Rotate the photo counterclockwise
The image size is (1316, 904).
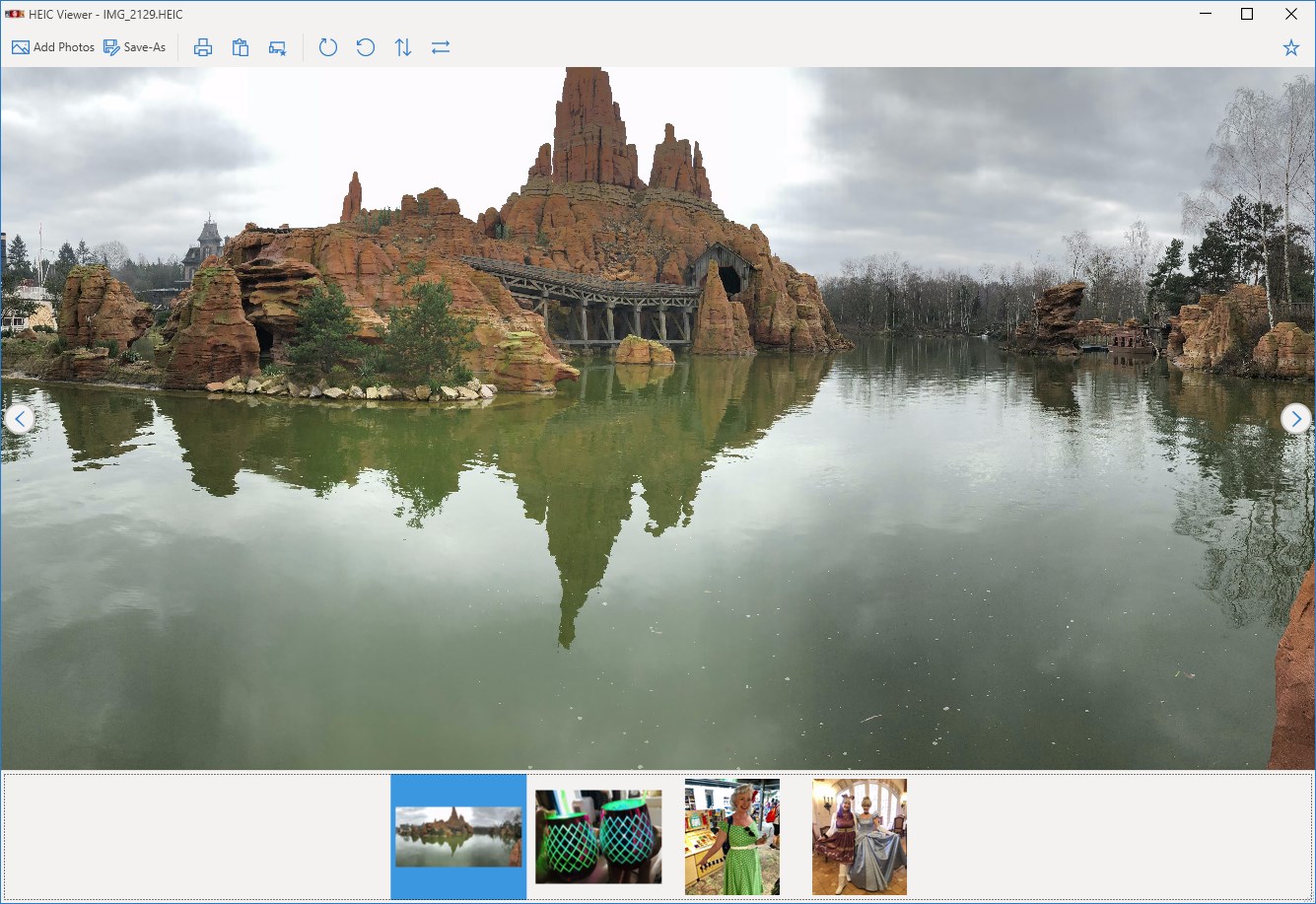(366, 47)
